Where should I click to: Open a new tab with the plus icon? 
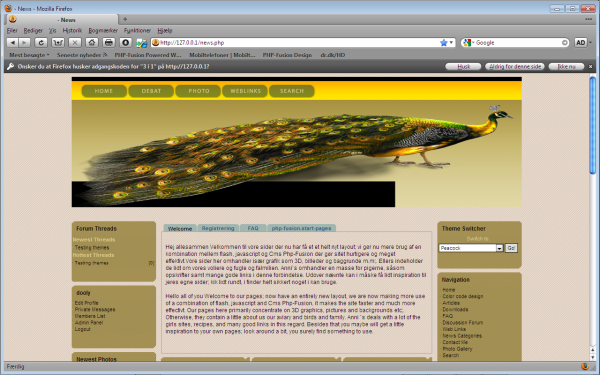(x=125, y=19)
